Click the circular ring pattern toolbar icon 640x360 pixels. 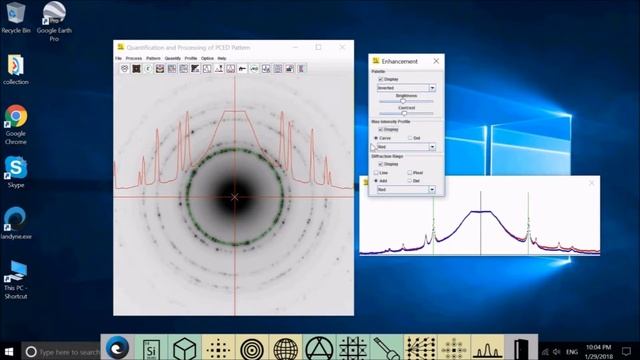point(124,69)
